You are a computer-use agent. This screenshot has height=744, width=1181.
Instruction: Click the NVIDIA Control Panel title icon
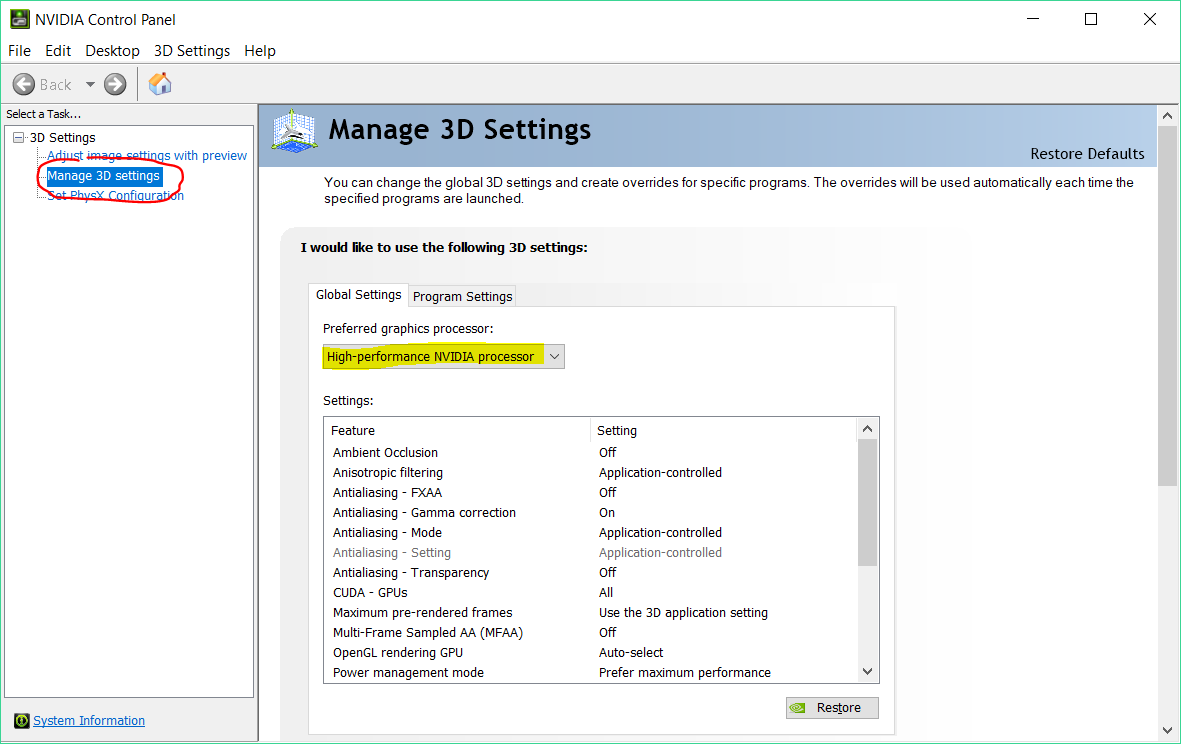[19, 19]
